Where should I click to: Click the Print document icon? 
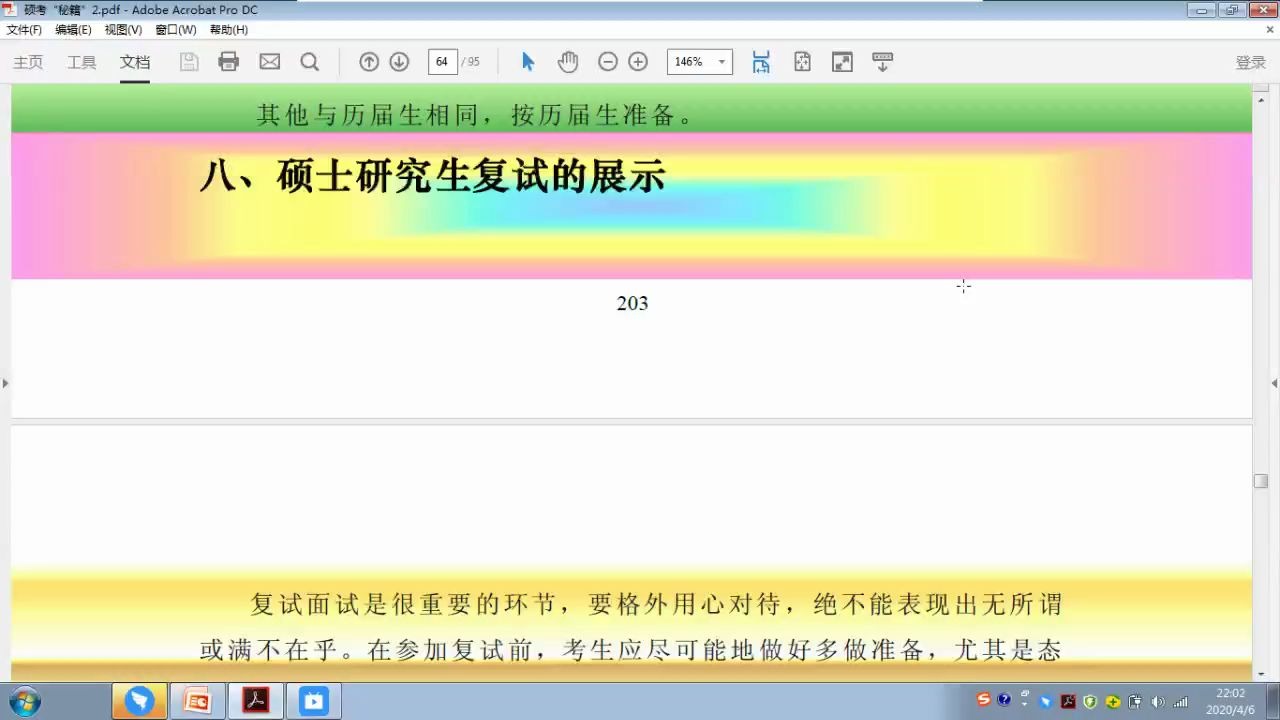point(228,62)
